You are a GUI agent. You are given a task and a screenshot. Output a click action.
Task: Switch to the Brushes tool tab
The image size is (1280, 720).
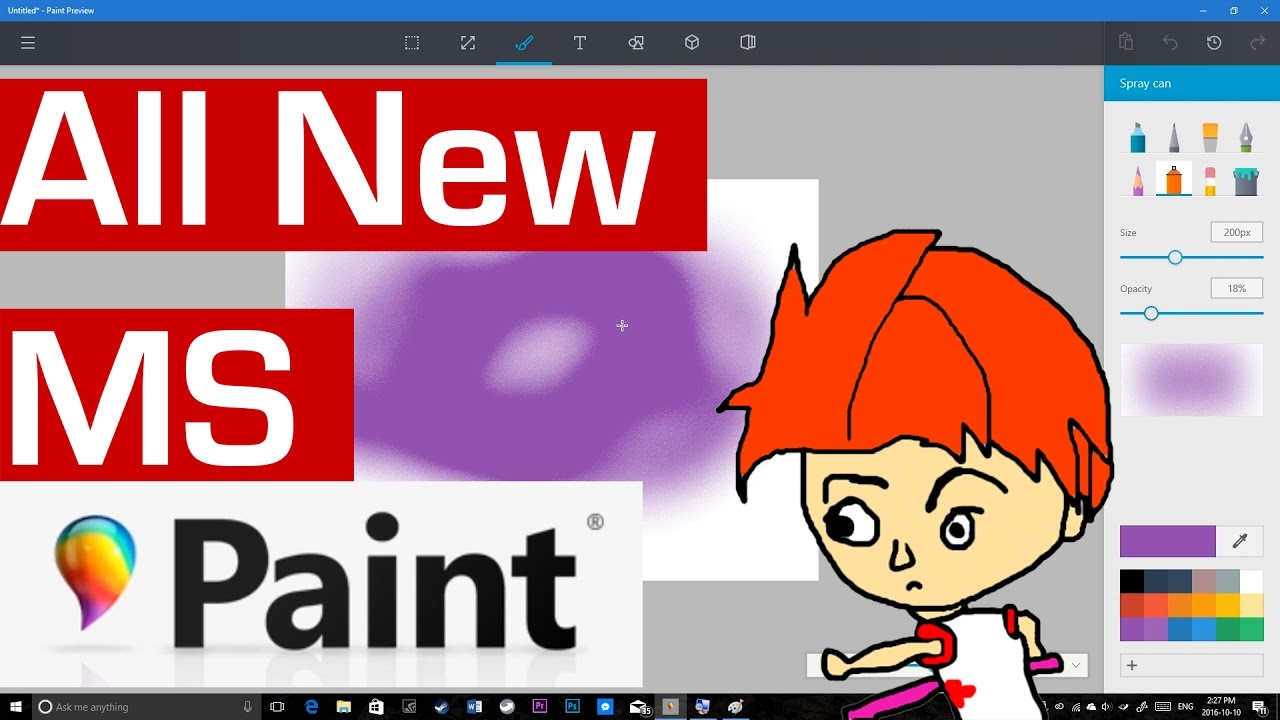point(524,43)
